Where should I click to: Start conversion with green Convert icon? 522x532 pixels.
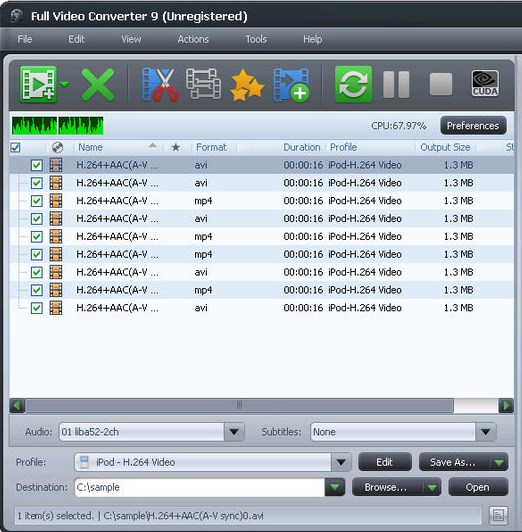(x=353, y=84)
